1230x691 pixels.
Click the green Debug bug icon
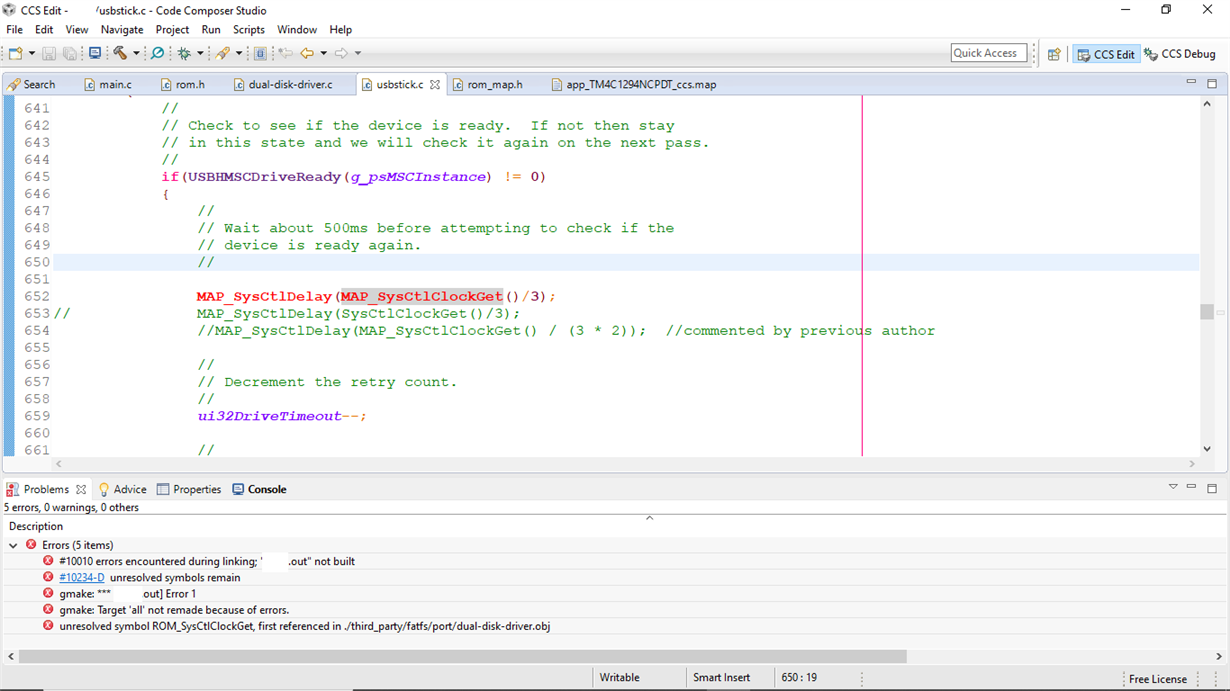tap(184, 53)
